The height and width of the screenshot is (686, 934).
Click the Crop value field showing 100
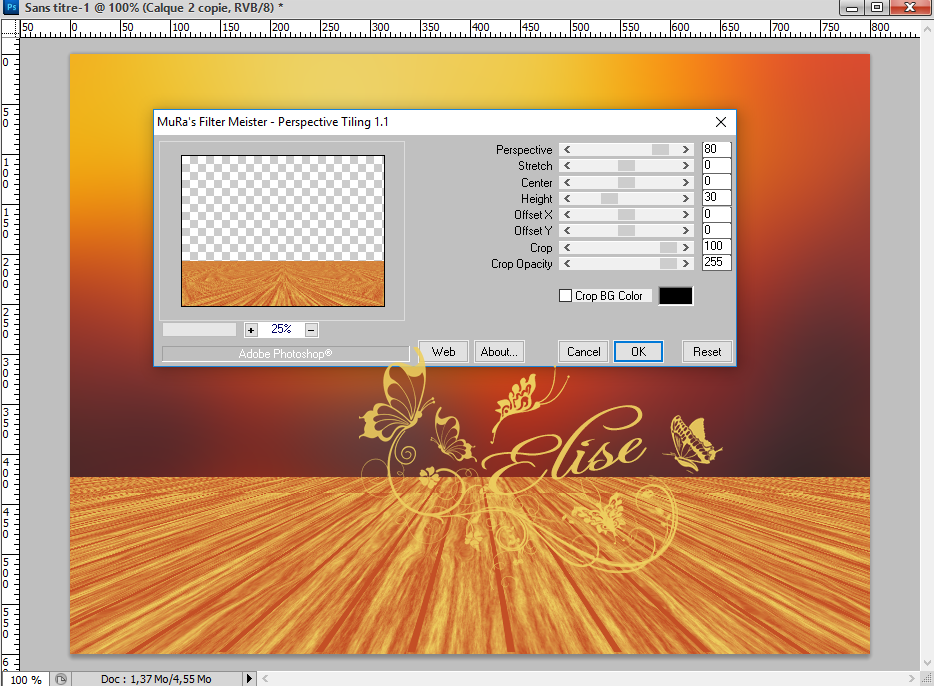(x=716, y=247)
